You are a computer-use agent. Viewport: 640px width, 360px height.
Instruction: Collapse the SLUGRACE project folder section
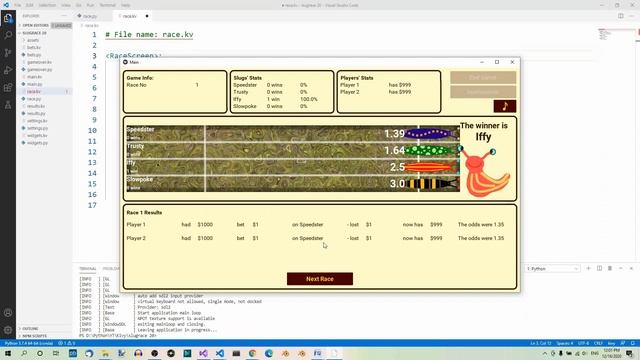coord(33,33)
